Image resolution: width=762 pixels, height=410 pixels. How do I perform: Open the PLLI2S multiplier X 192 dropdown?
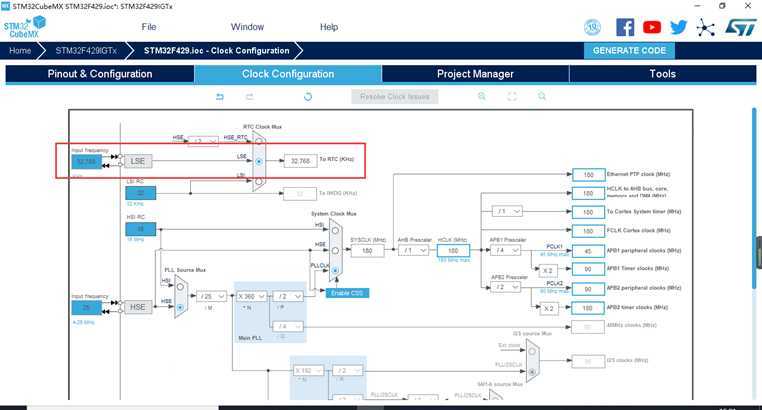[308, 370]
